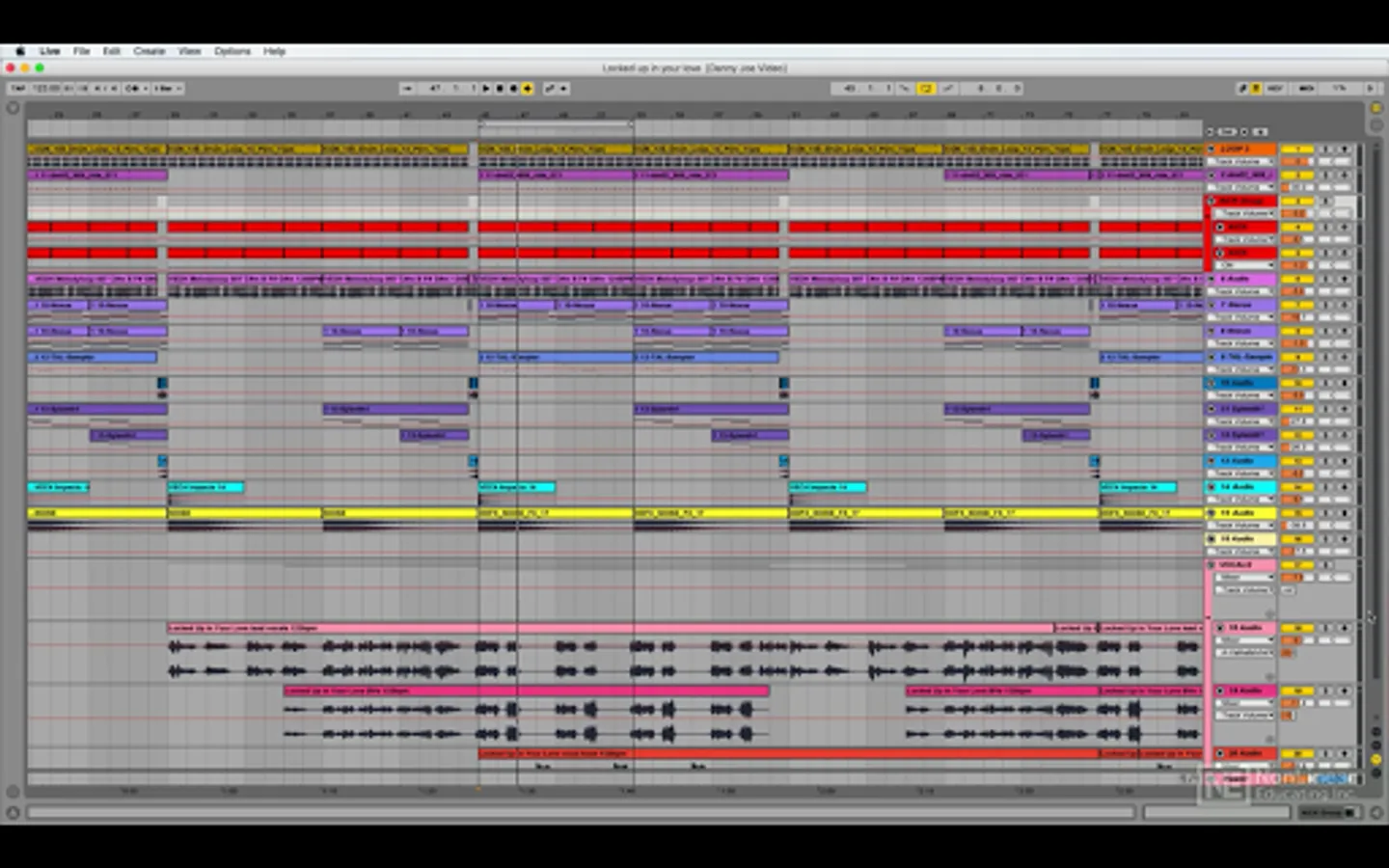This screenshot has width=1389, height=868.
Task: Click the Arrangement Record button
Action: [x=513, y=88]
